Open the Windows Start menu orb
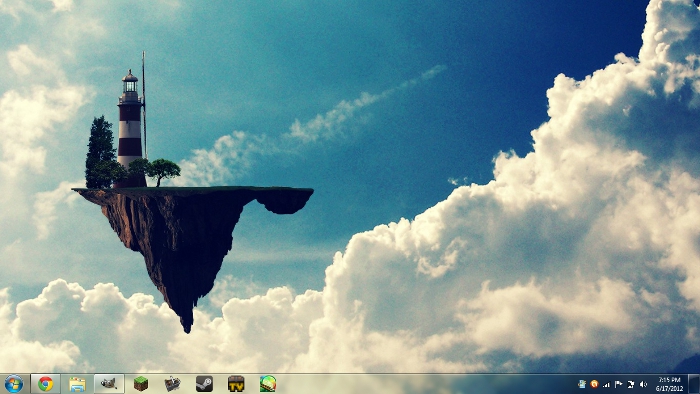This screenshot has width=700, height=394. click(13, 384)
